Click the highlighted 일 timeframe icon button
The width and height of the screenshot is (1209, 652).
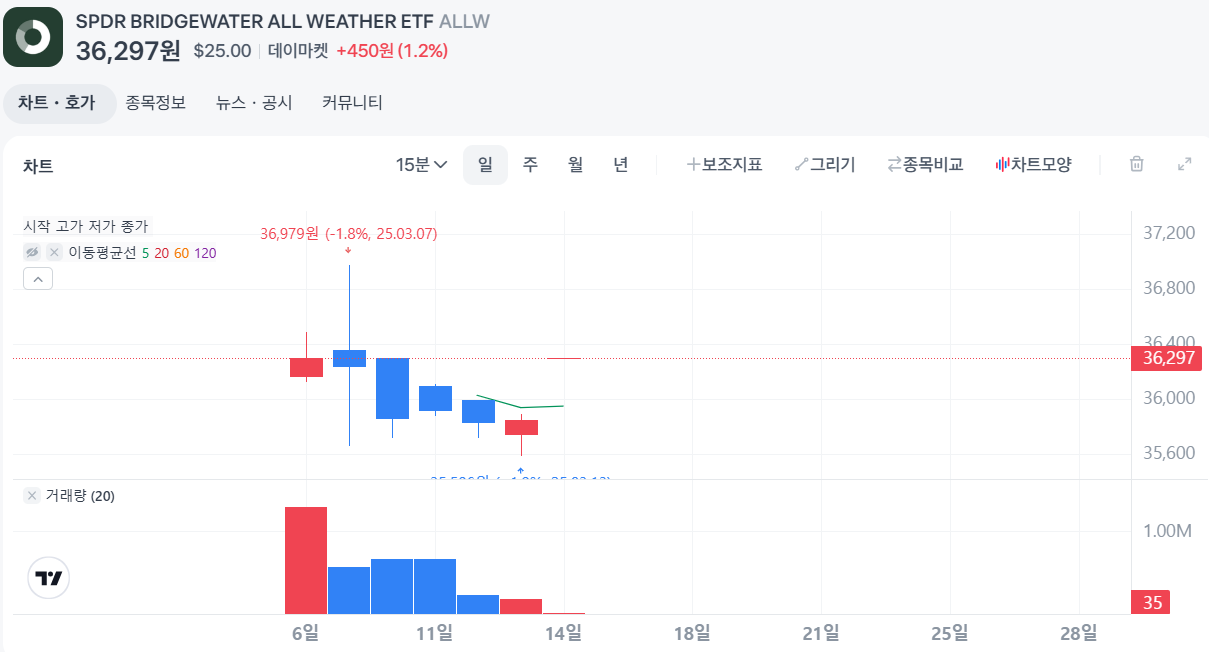click(x=485, y=163)
